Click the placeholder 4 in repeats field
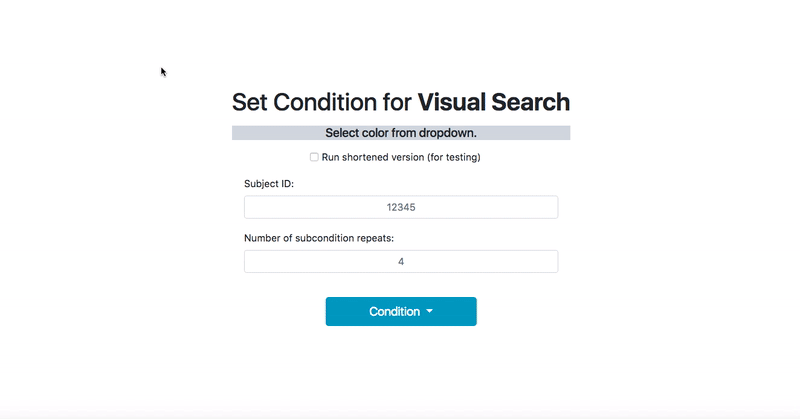 (401, 261)
